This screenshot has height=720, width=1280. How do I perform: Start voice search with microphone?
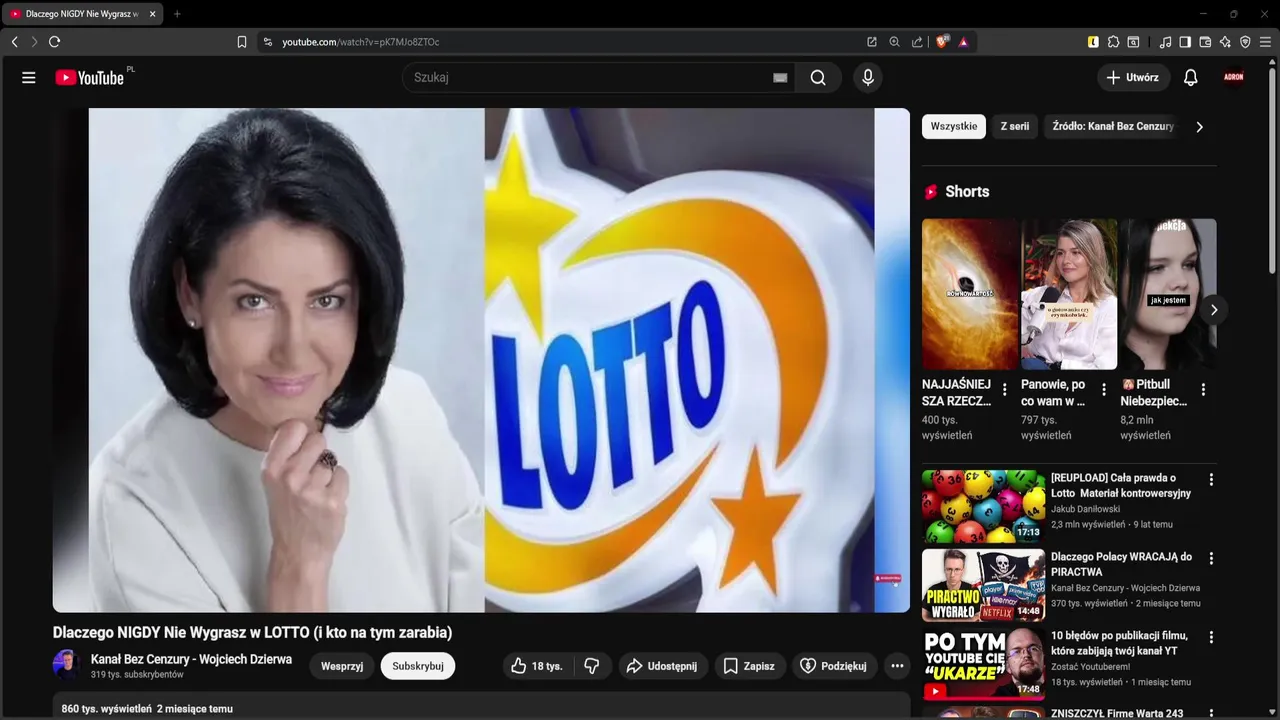pos(868,77)
